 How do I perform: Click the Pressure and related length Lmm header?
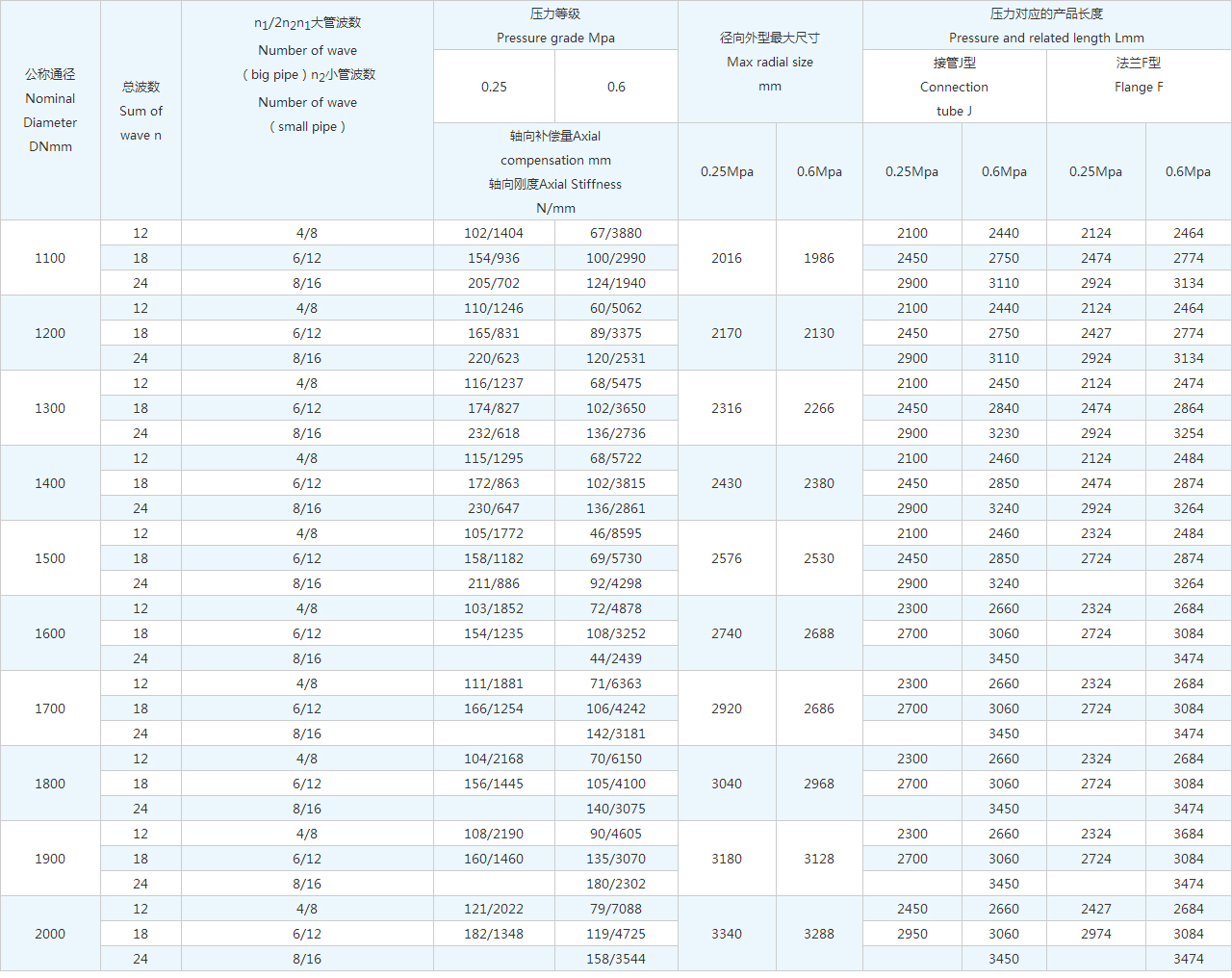click(1046, 26)
